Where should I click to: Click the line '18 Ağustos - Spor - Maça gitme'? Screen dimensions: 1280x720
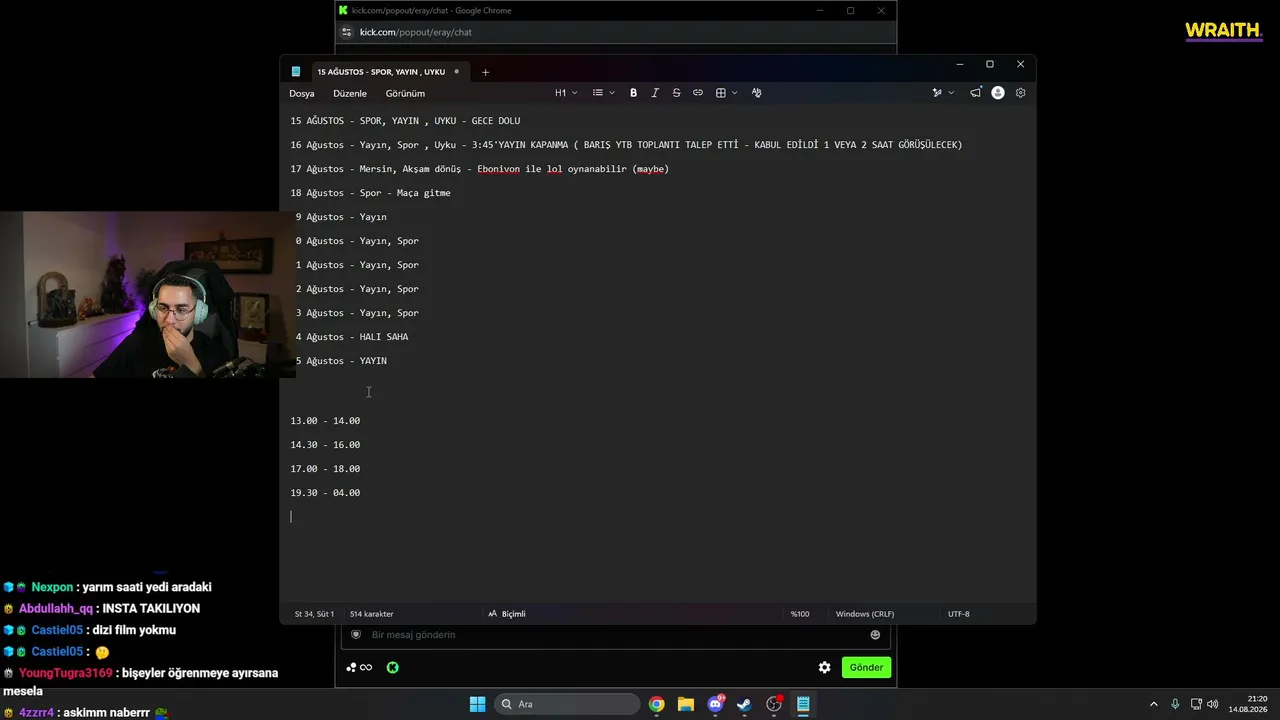point(371,193)
